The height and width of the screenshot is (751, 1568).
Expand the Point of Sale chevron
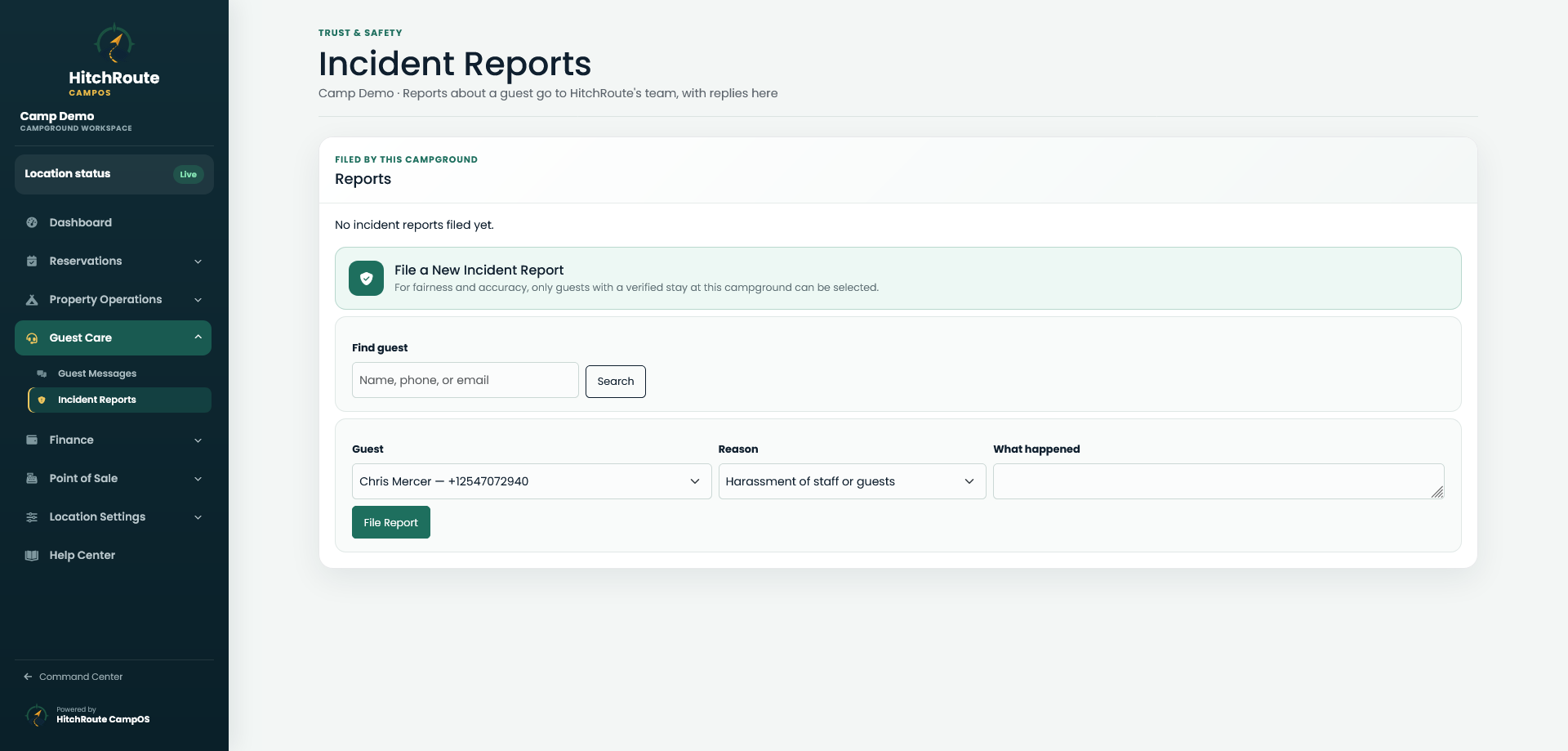click(198, 479)
